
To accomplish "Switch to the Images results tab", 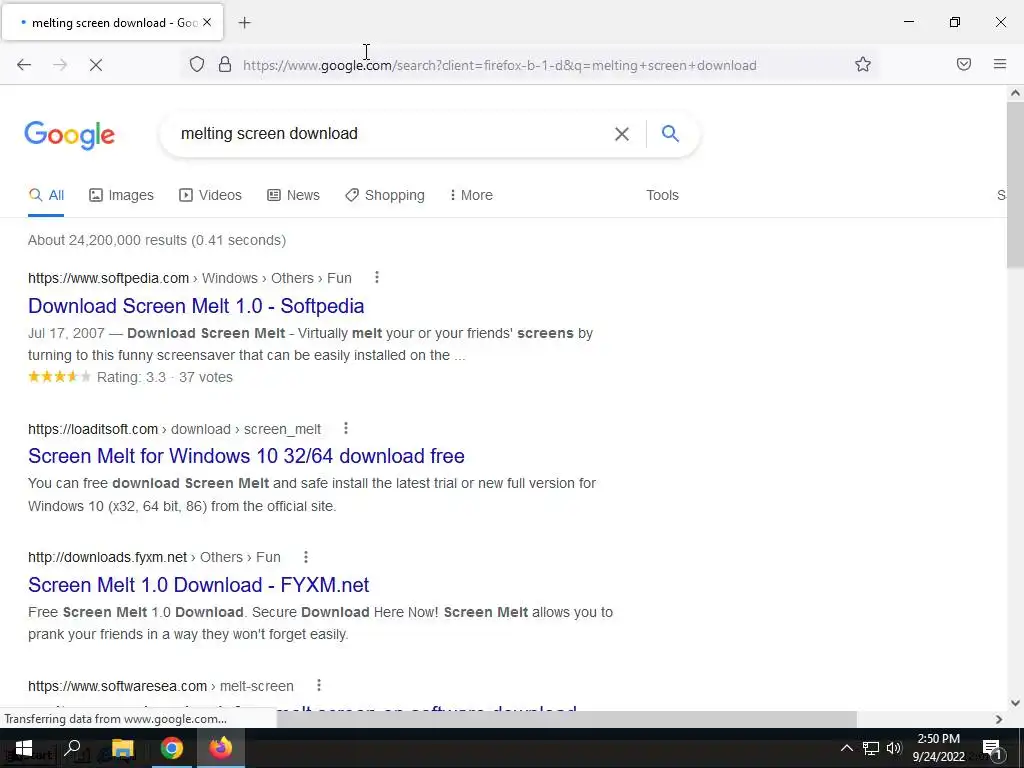I will click(x=121, y=195).
